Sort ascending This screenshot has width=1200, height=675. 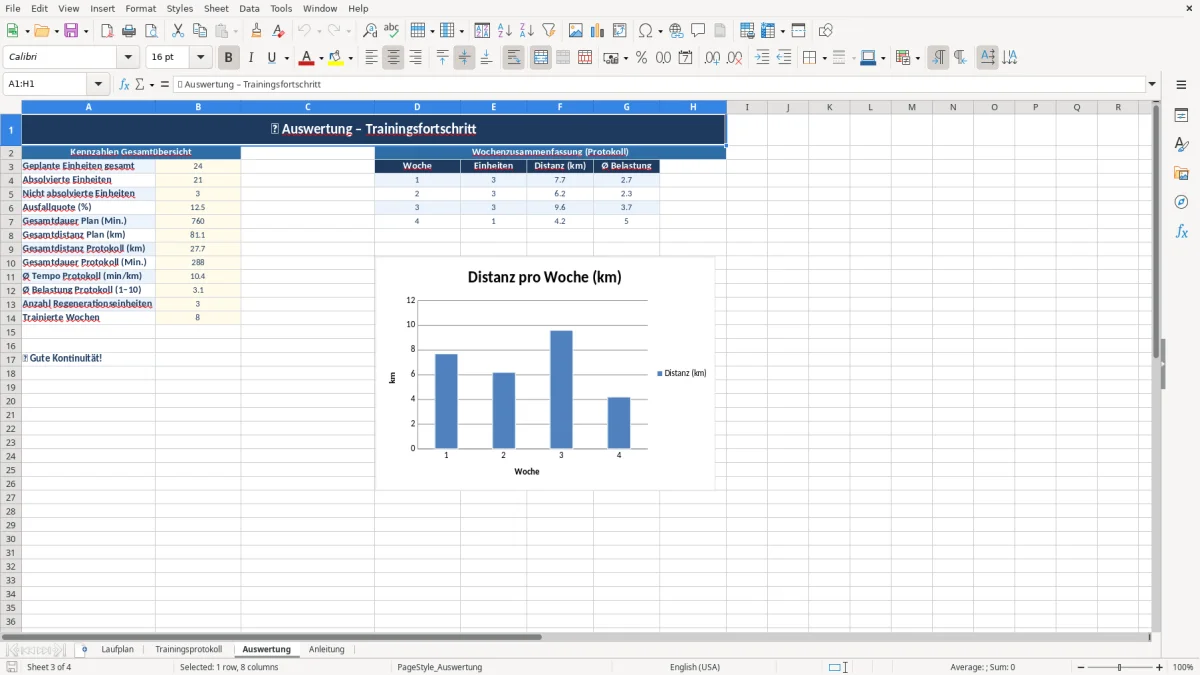click(x=504, y=31)
